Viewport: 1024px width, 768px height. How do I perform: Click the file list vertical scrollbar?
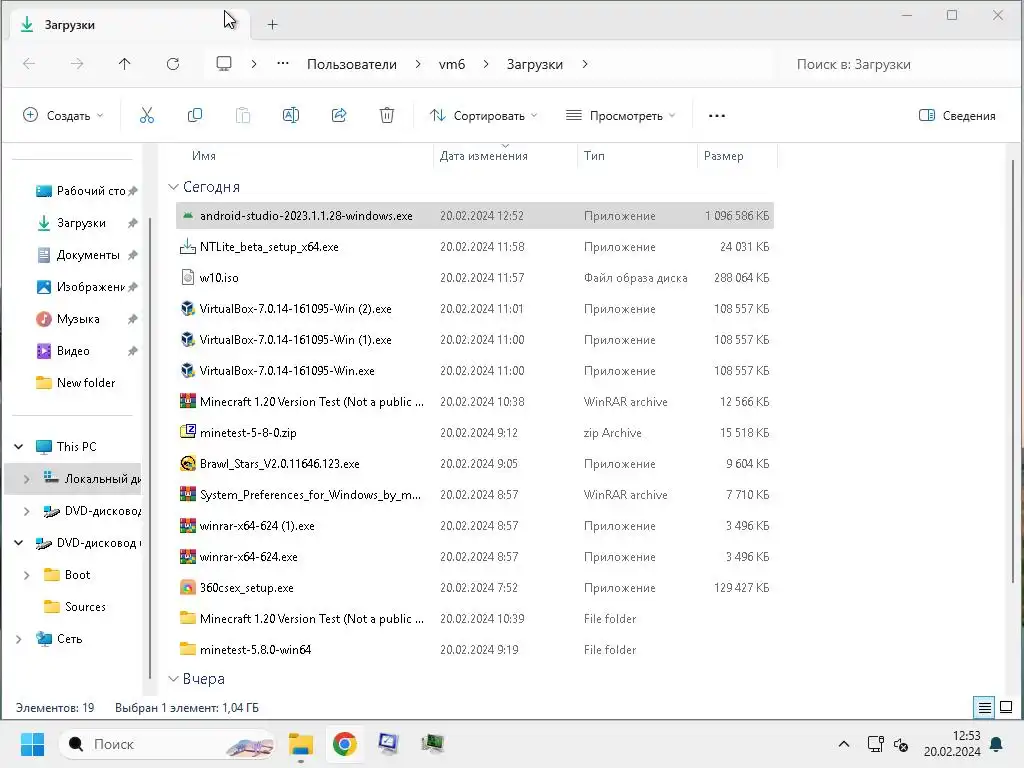click(x=1013, y=369)
